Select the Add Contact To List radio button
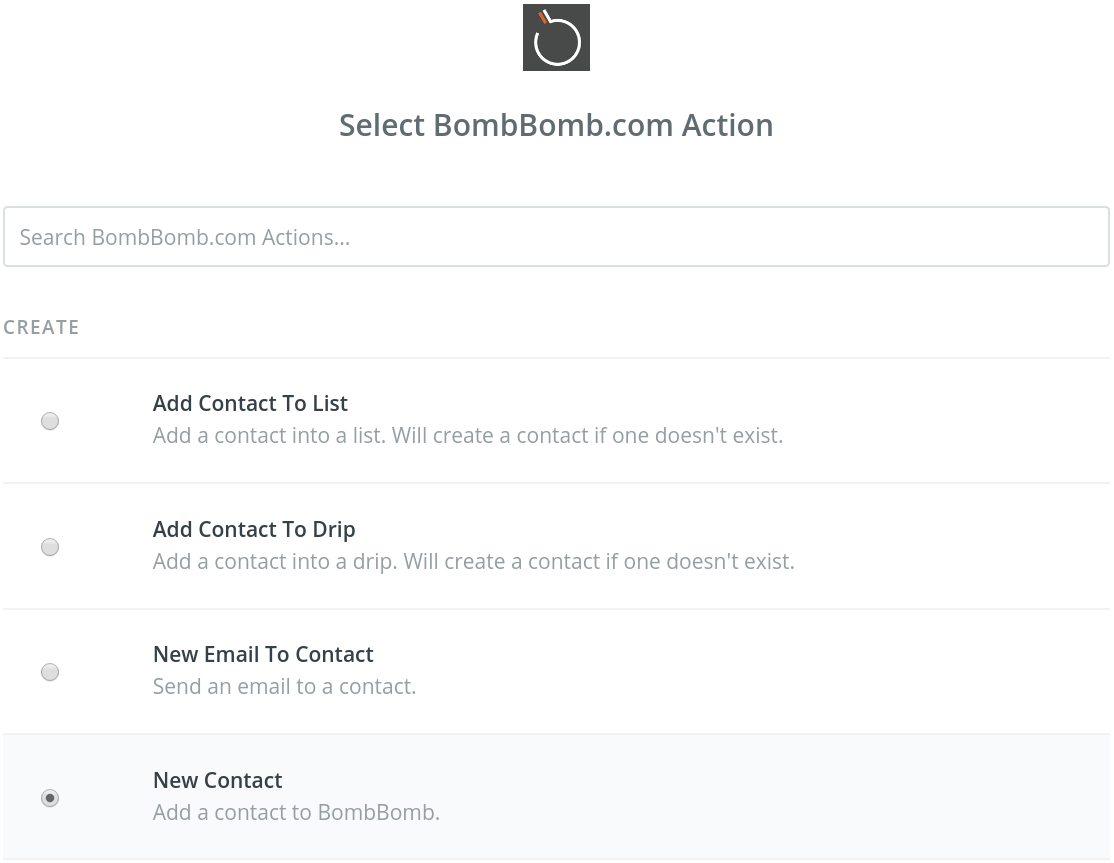Image resolution: width=1114 pixels, height=863 pixels. [x=50, y=421]
